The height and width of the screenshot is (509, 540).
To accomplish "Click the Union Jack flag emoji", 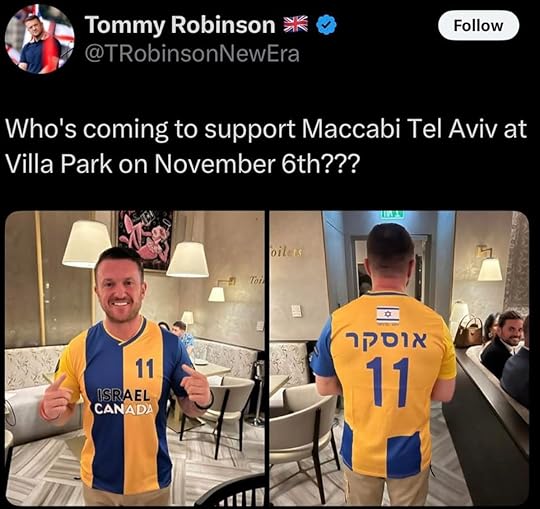I will [295, 25].
